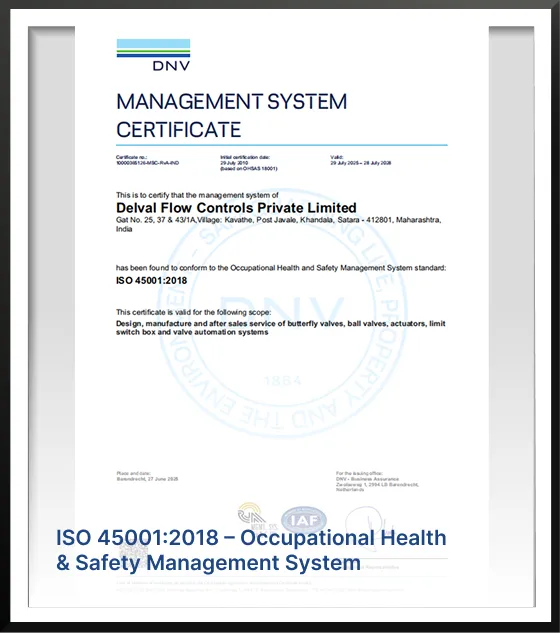
Task: Click the "has been found to conform" sentence
Action: point(281,268)
